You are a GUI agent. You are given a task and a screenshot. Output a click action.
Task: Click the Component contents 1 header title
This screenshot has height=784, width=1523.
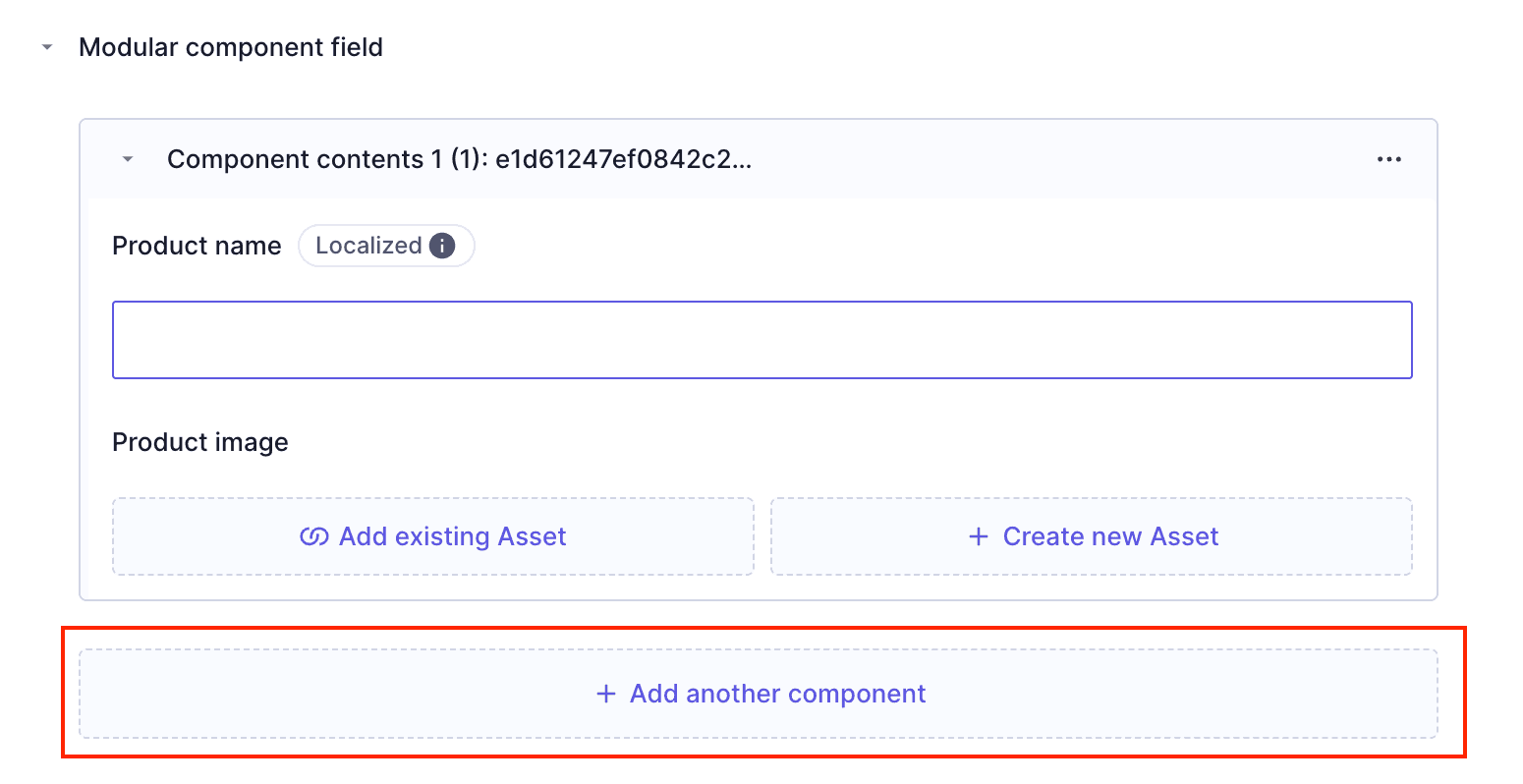point(458,158)
